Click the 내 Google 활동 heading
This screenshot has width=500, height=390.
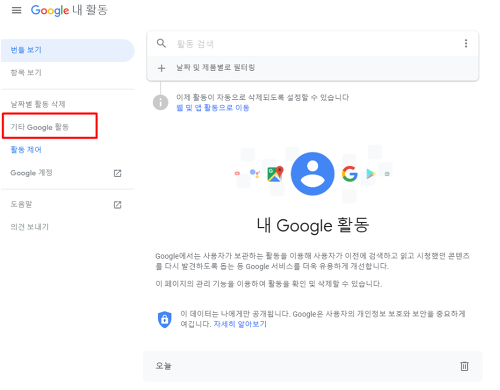(x=313, y=225)
